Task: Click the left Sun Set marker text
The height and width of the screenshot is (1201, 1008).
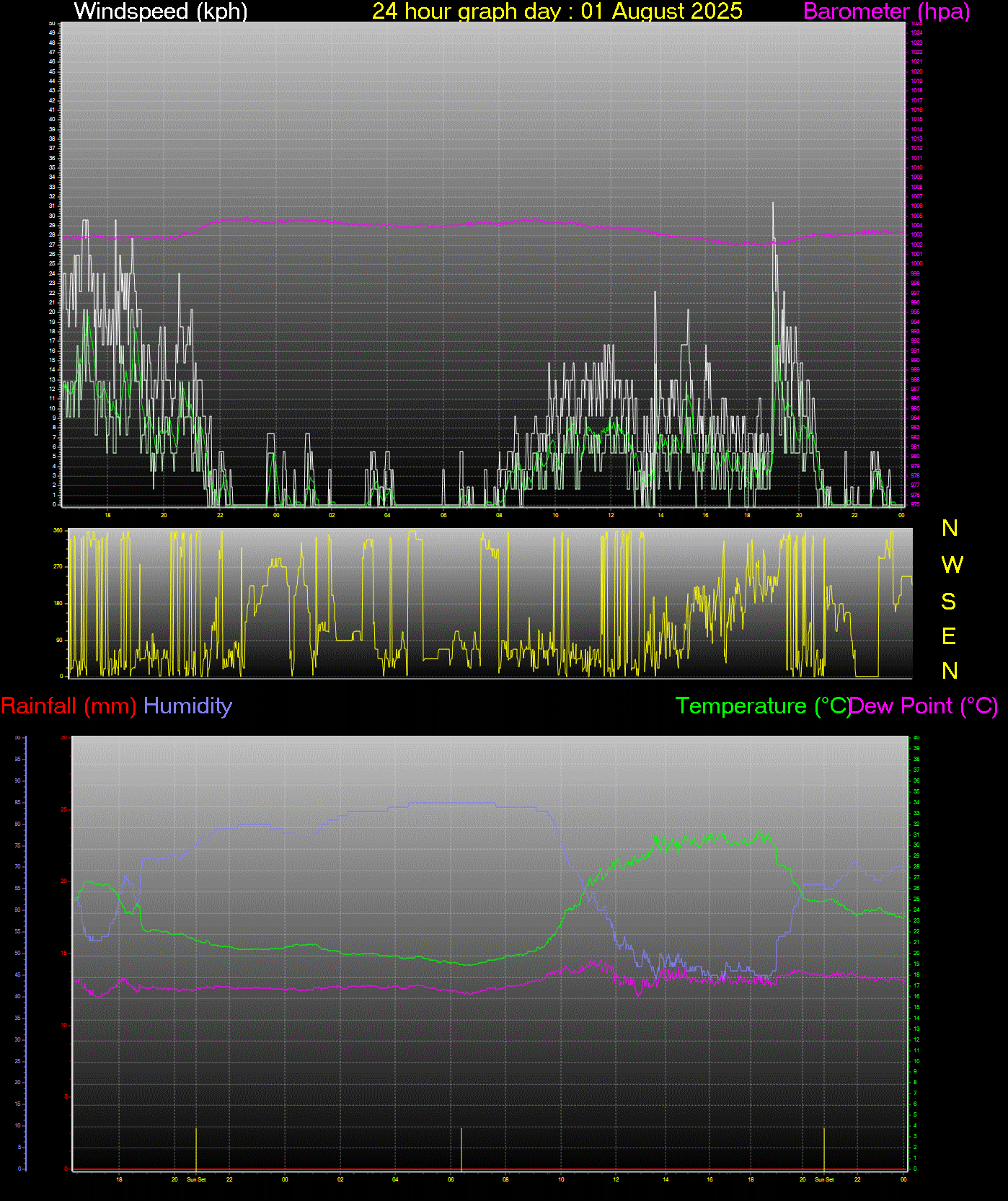Action: point(196,1179)
